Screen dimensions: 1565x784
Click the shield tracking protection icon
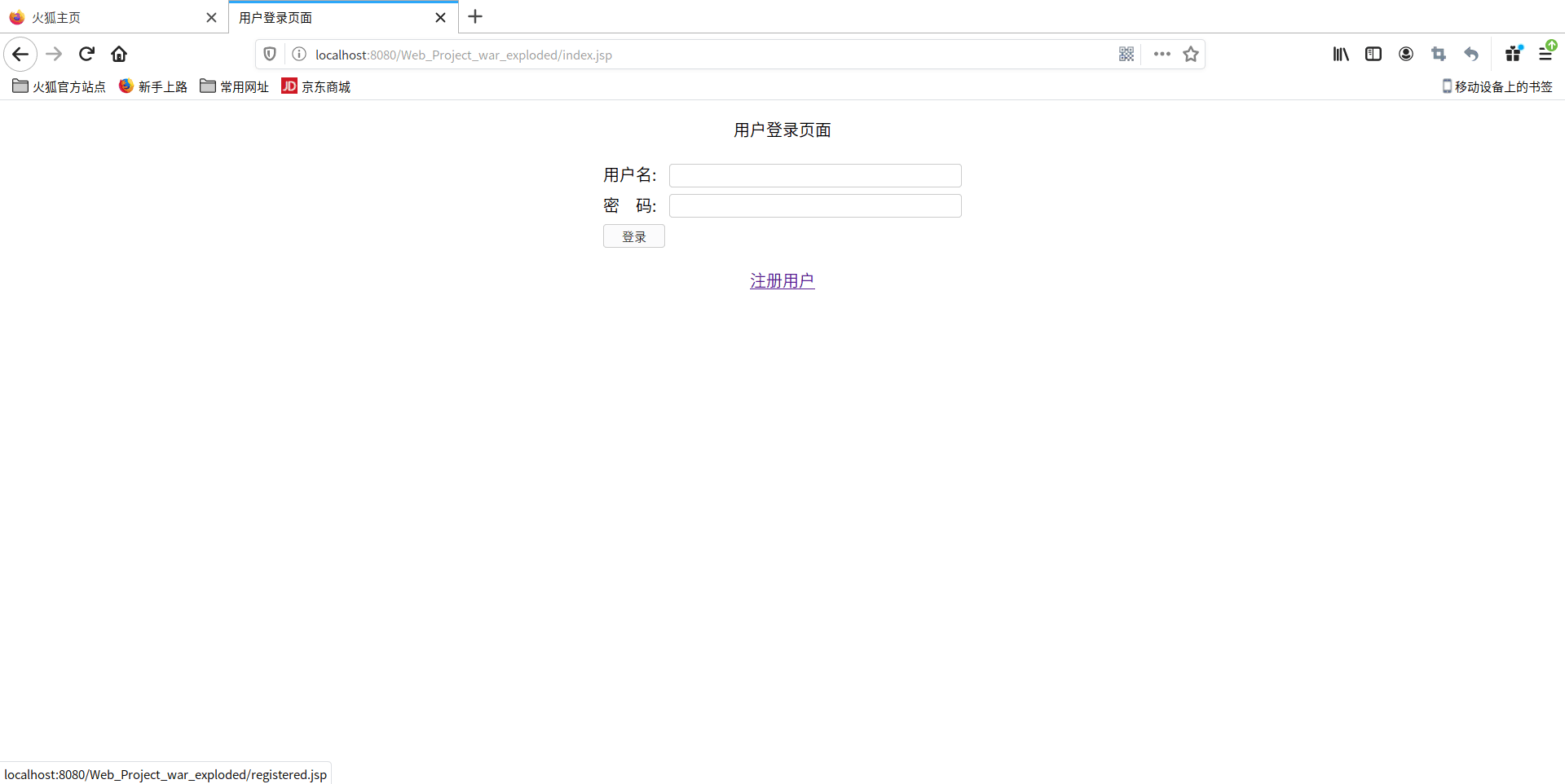[269, 54]
